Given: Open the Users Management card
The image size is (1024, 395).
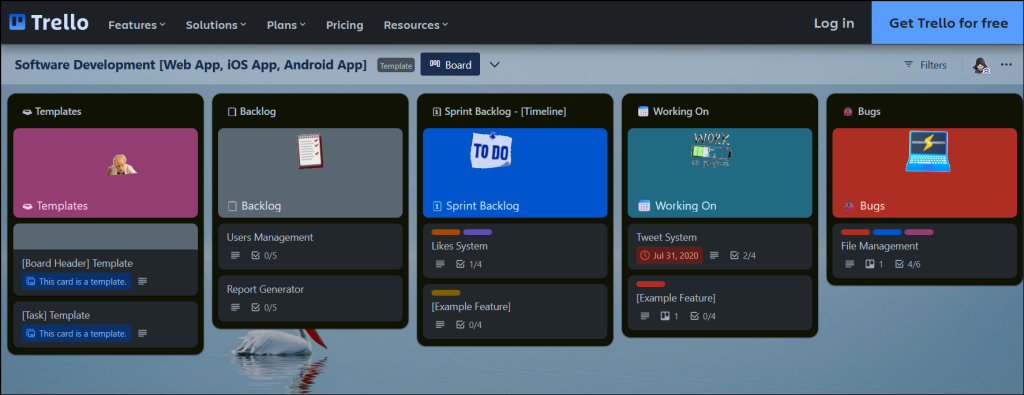Looking at the screenshot, I should (310, 246).
